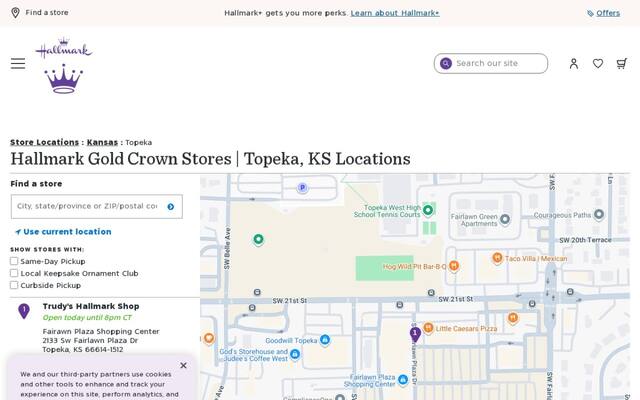
Task: Click the parking P marker on map
Action: pyautogui.click(x=302, y=188)
